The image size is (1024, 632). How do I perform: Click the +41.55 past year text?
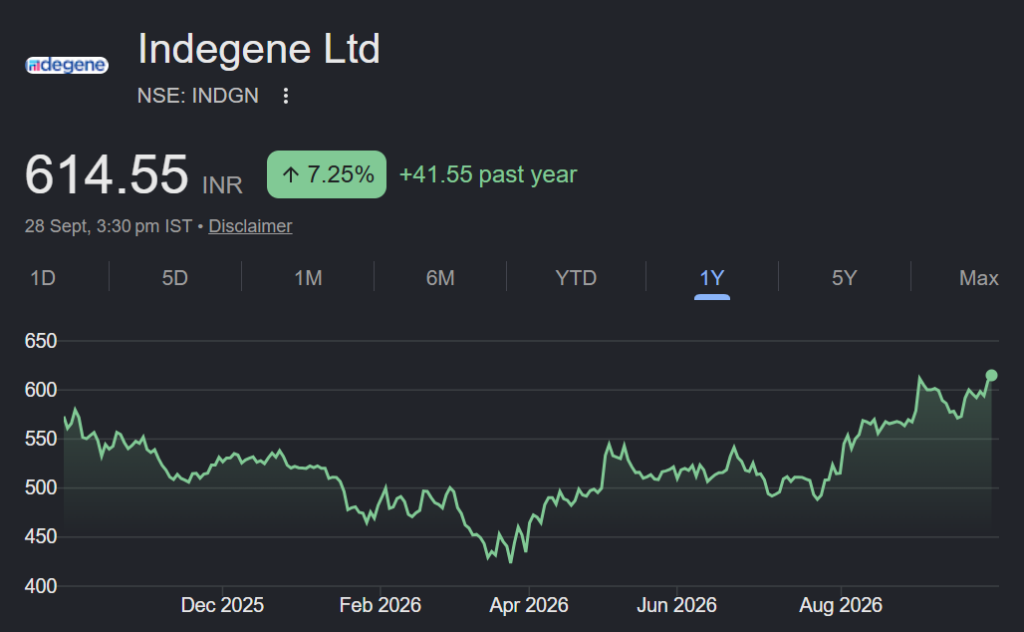(x=488, y=174)
